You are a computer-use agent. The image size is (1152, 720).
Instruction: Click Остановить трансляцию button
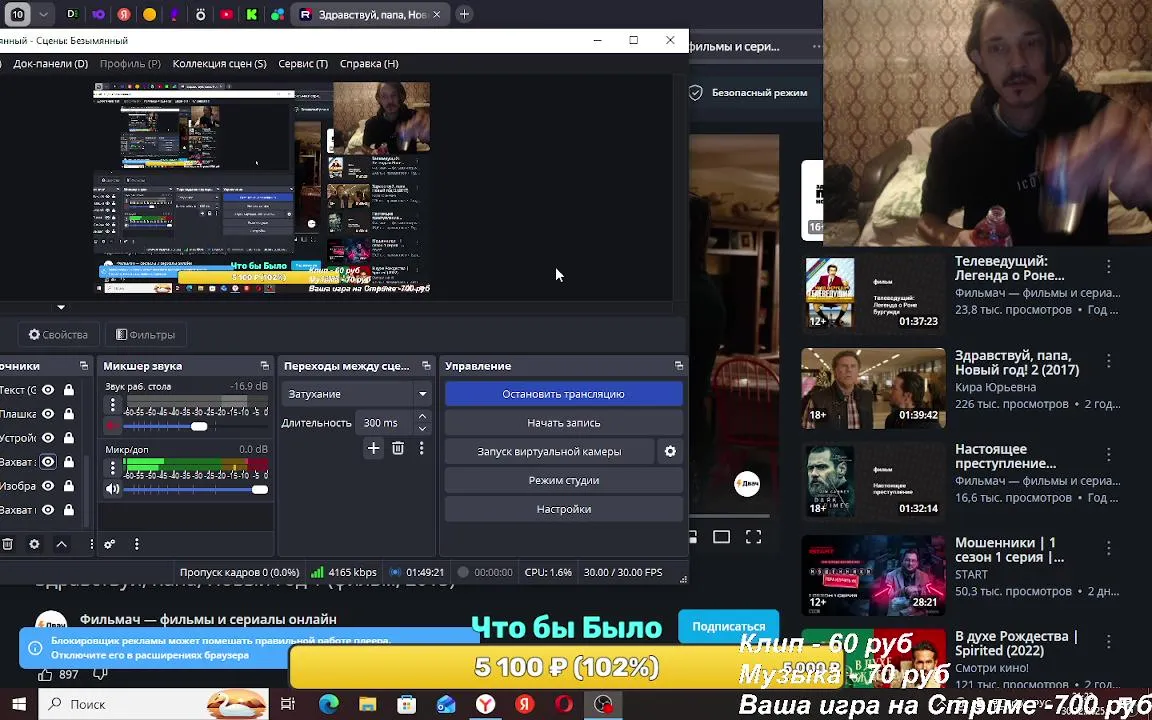click(x=564, y=395)
